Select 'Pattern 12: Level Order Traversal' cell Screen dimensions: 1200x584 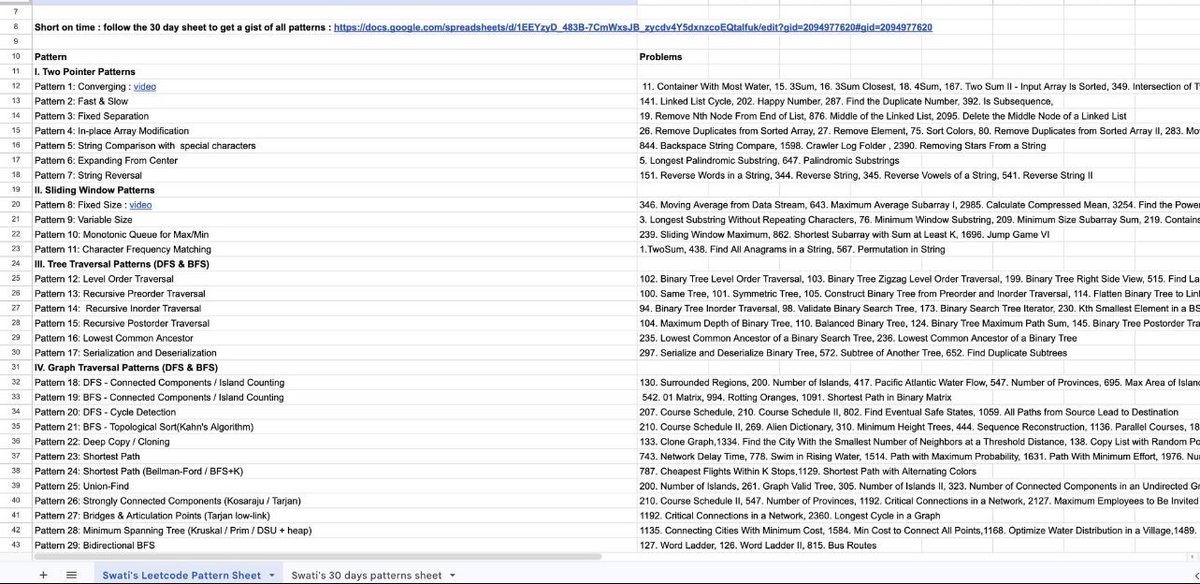(x=333, y=278)
